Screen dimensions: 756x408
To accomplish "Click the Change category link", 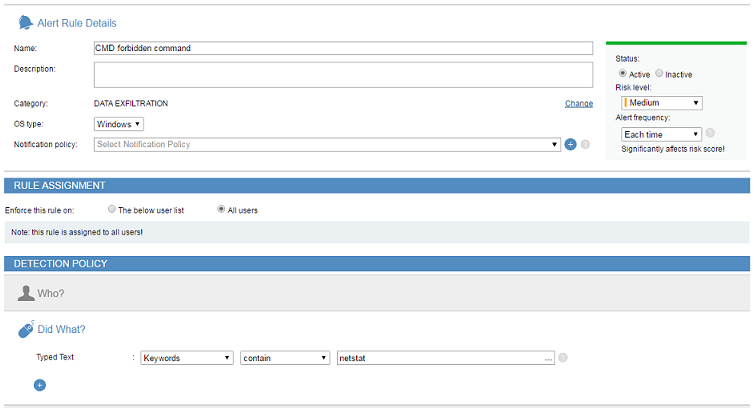I will pos(578,103).
